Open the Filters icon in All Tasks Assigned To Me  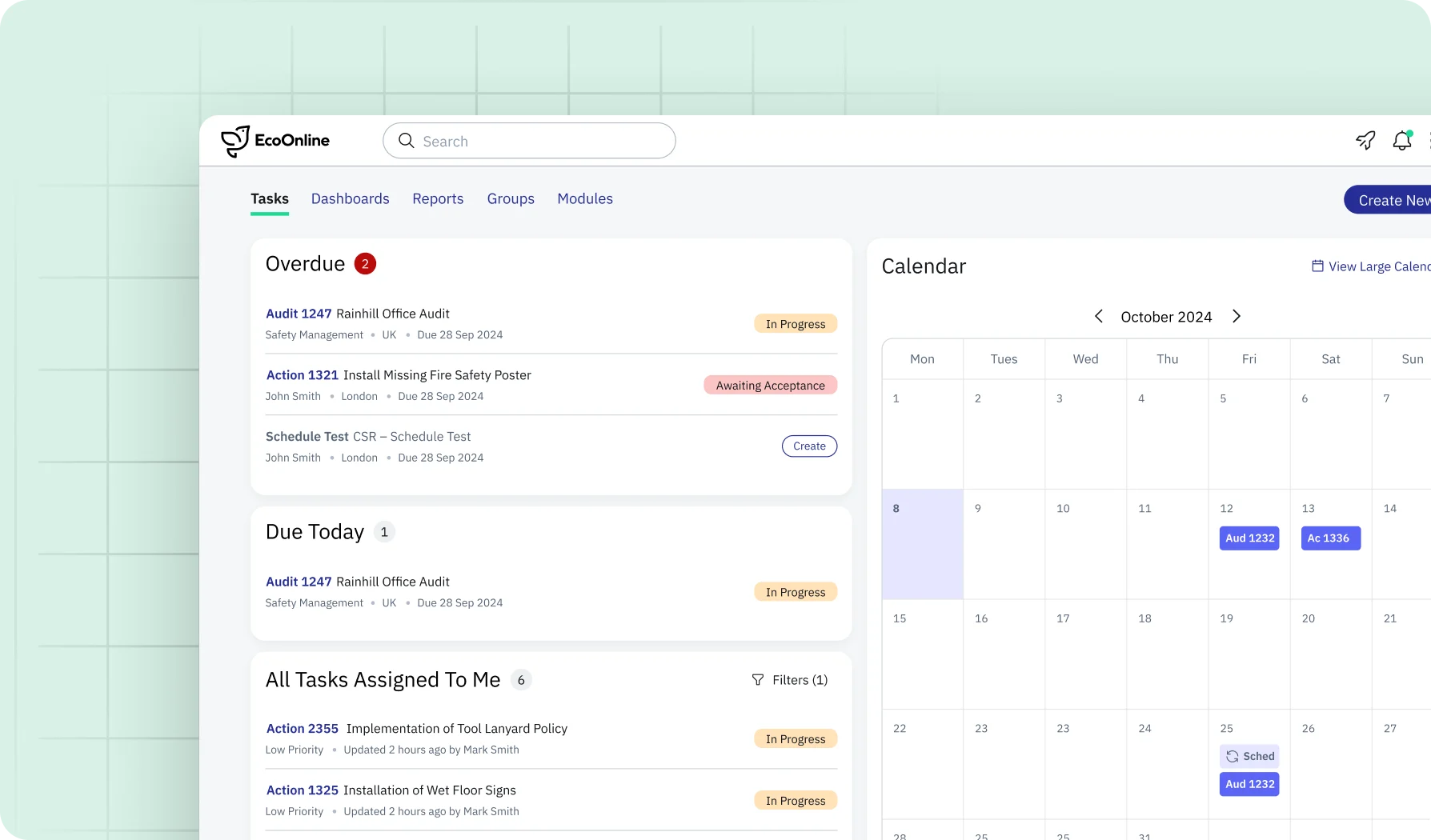[x=757, y=679]
